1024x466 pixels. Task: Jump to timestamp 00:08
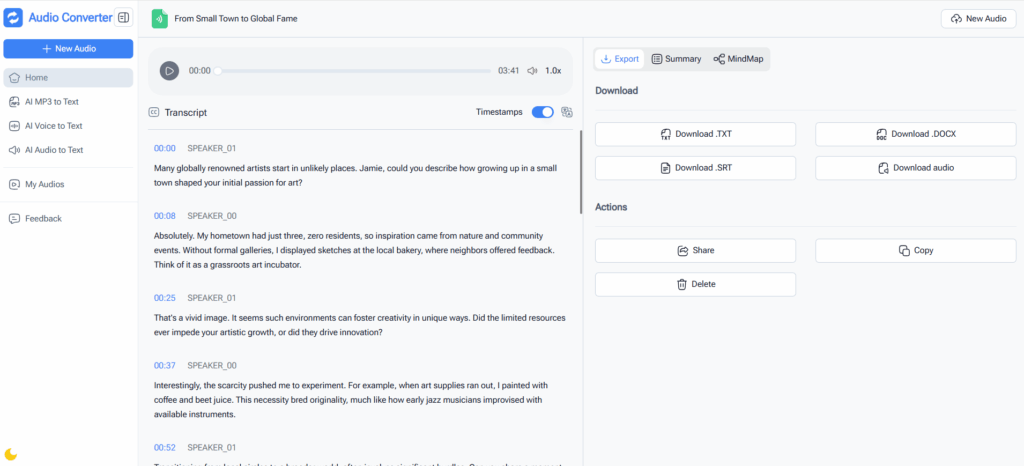165,215
